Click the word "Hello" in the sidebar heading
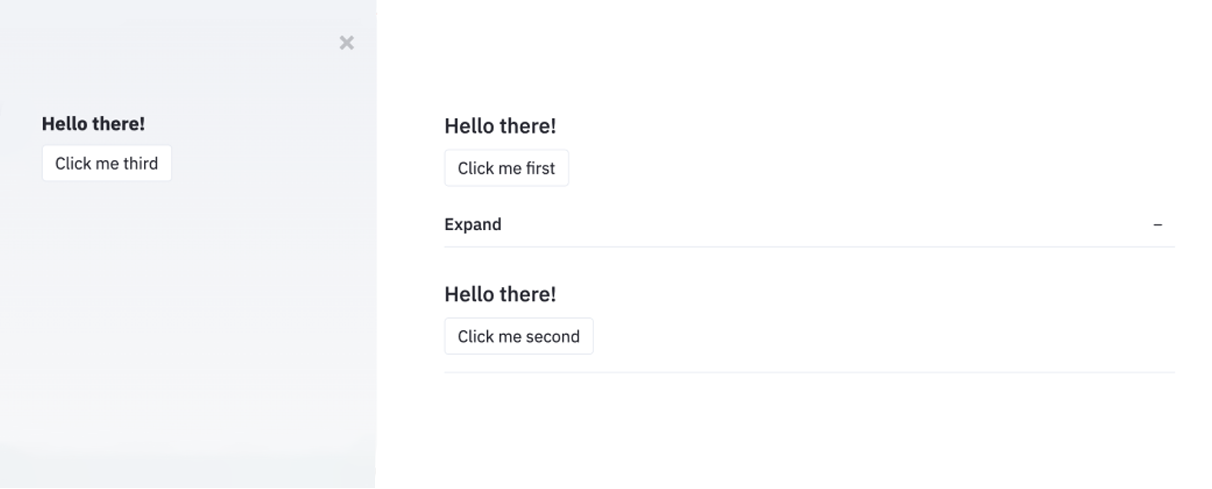Image resolution: width=1212 pixels, height=489 pixels. (65, 124)
